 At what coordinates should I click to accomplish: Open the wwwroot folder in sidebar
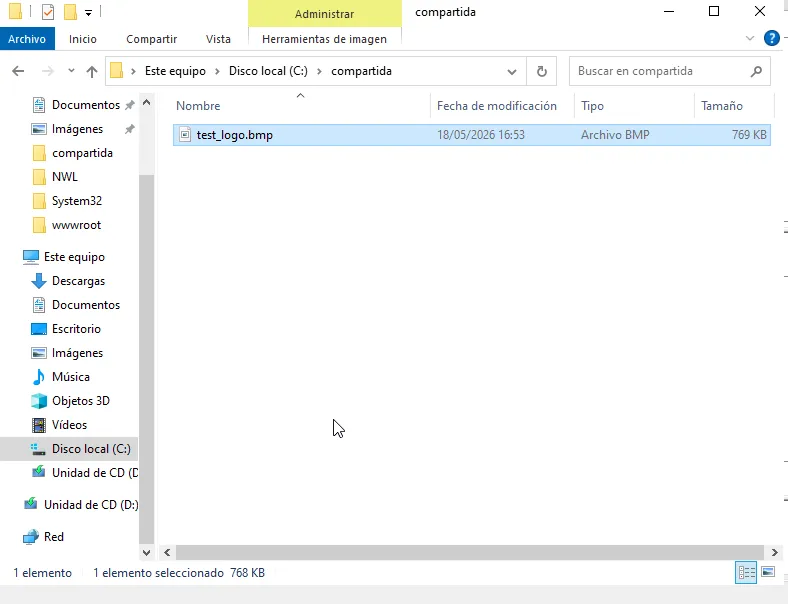(x=76, y=225)
